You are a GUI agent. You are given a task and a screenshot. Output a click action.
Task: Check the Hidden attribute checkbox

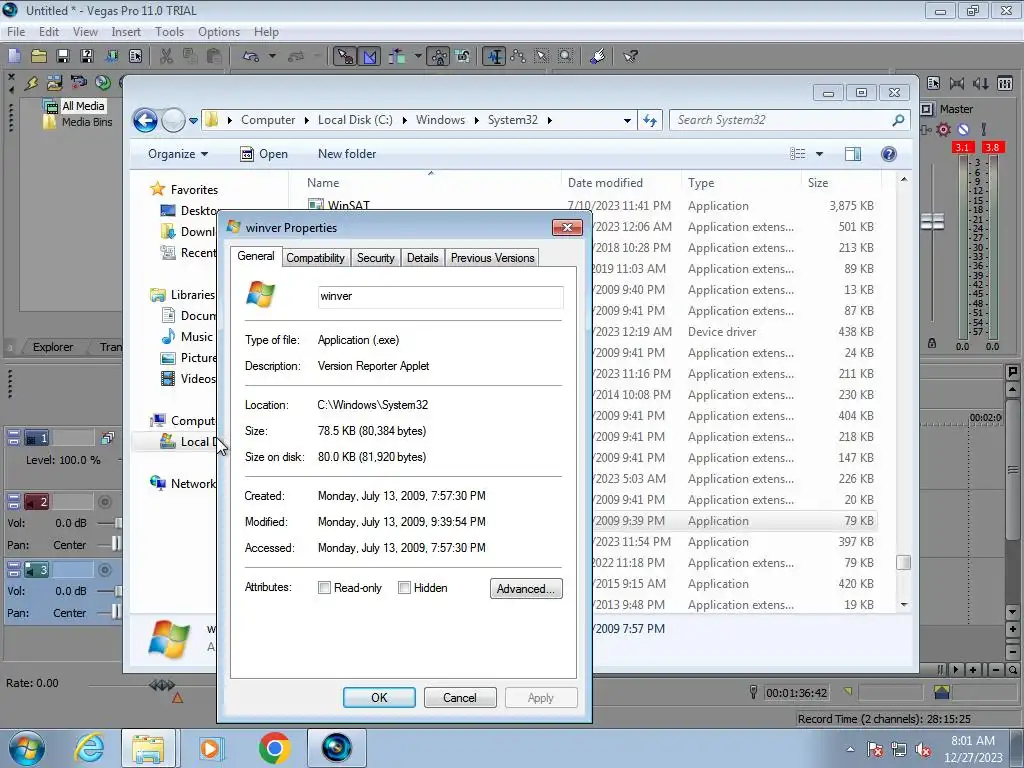point(404,588)
